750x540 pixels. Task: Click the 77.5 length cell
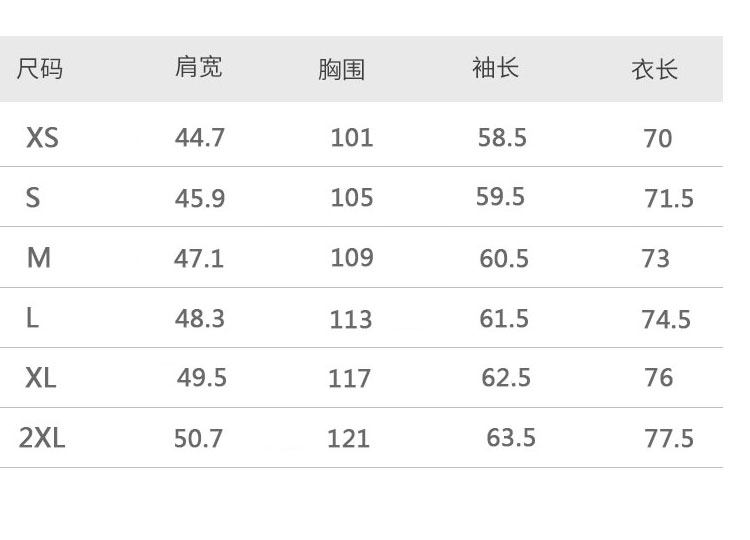(x=669, y=438)
